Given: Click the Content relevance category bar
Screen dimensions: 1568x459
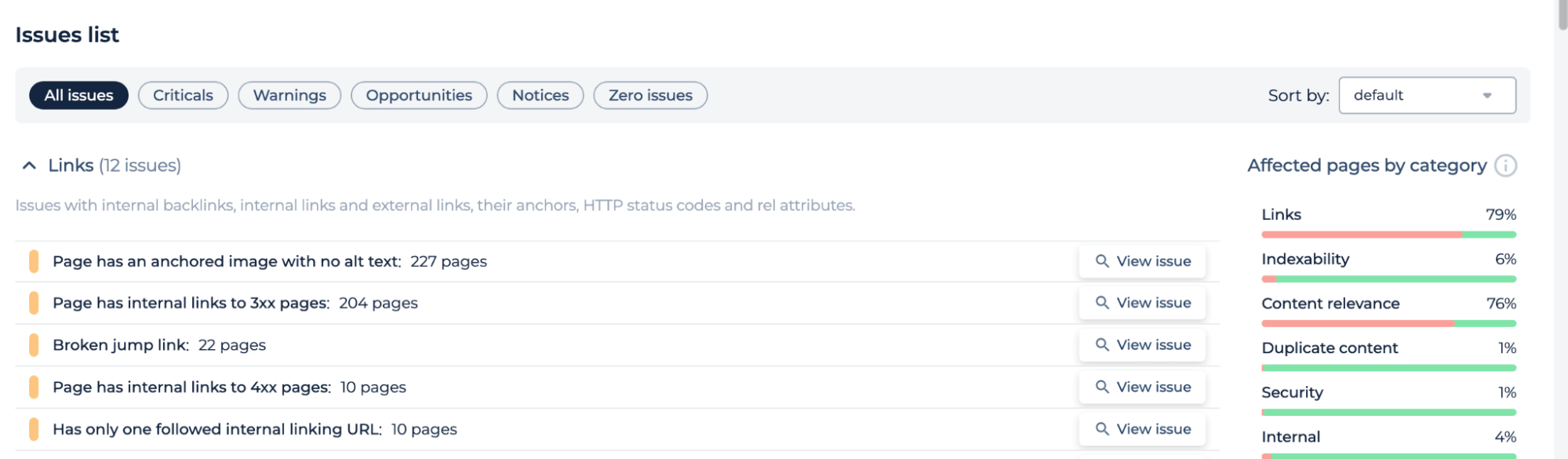Looking at the screenshot, I should (1388, 323).
